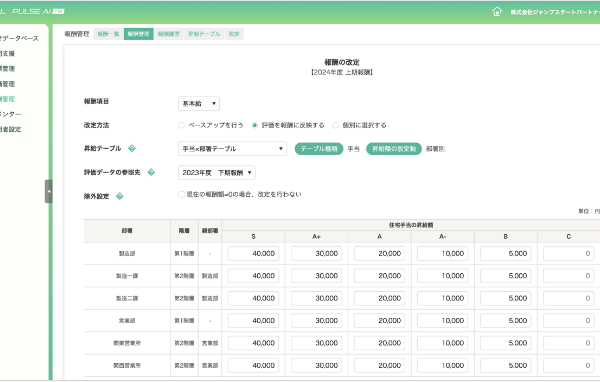
Task: Click the 製造二課 department name cell
Action: click(127, 298)
